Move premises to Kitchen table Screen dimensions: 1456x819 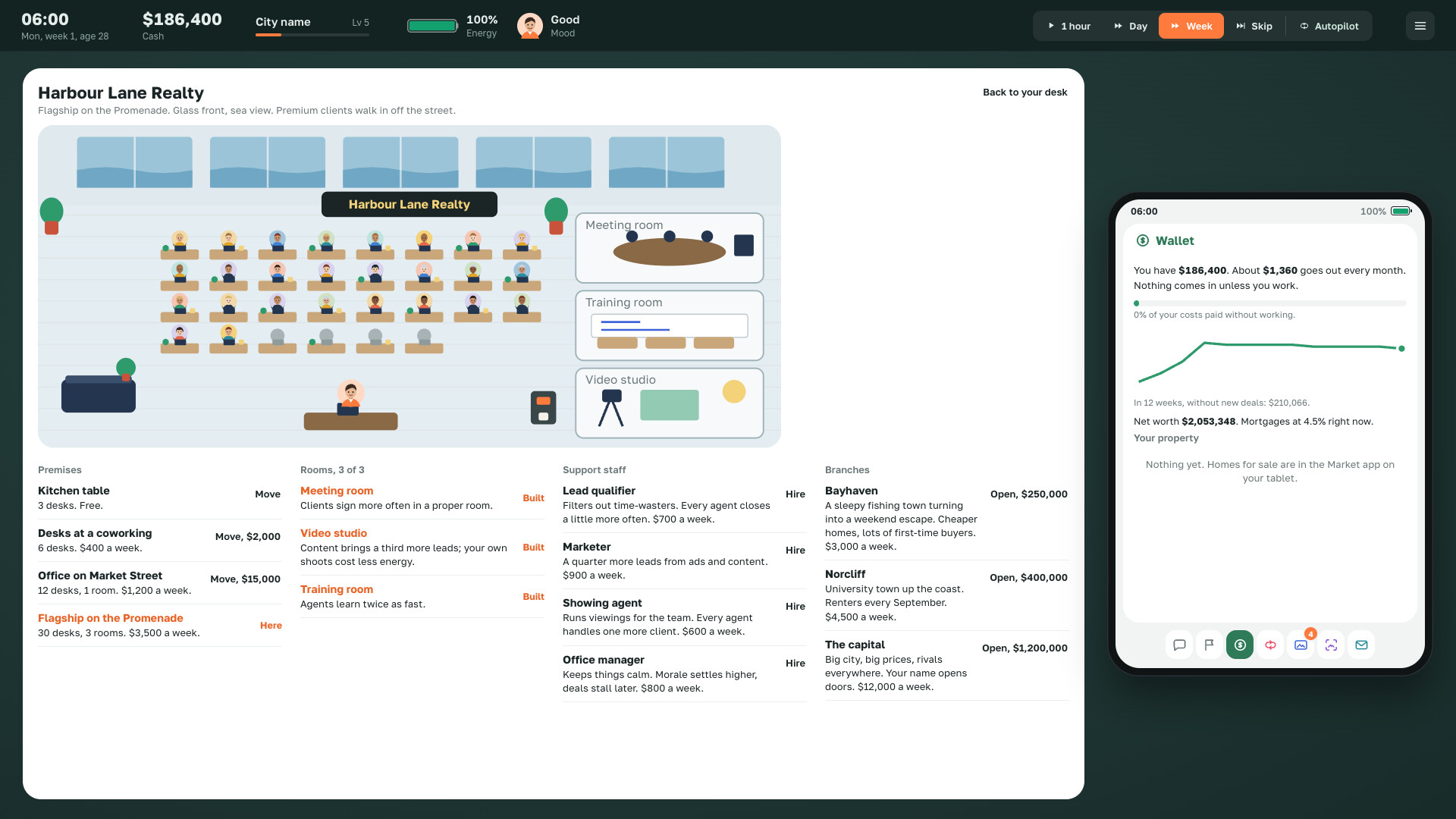[x=268, y=494]
